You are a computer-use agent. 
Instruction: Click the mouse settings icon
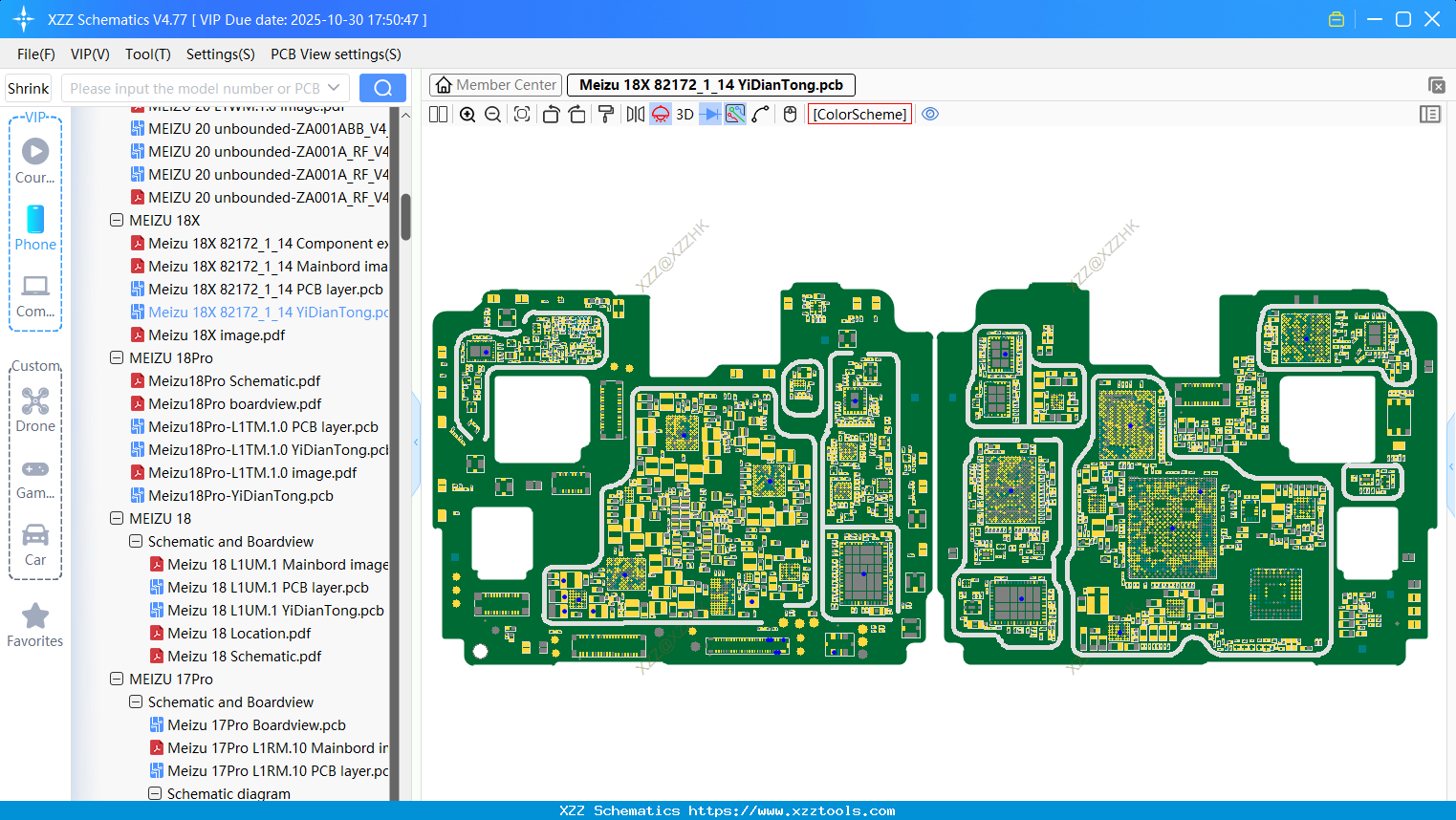click(790, 115)
